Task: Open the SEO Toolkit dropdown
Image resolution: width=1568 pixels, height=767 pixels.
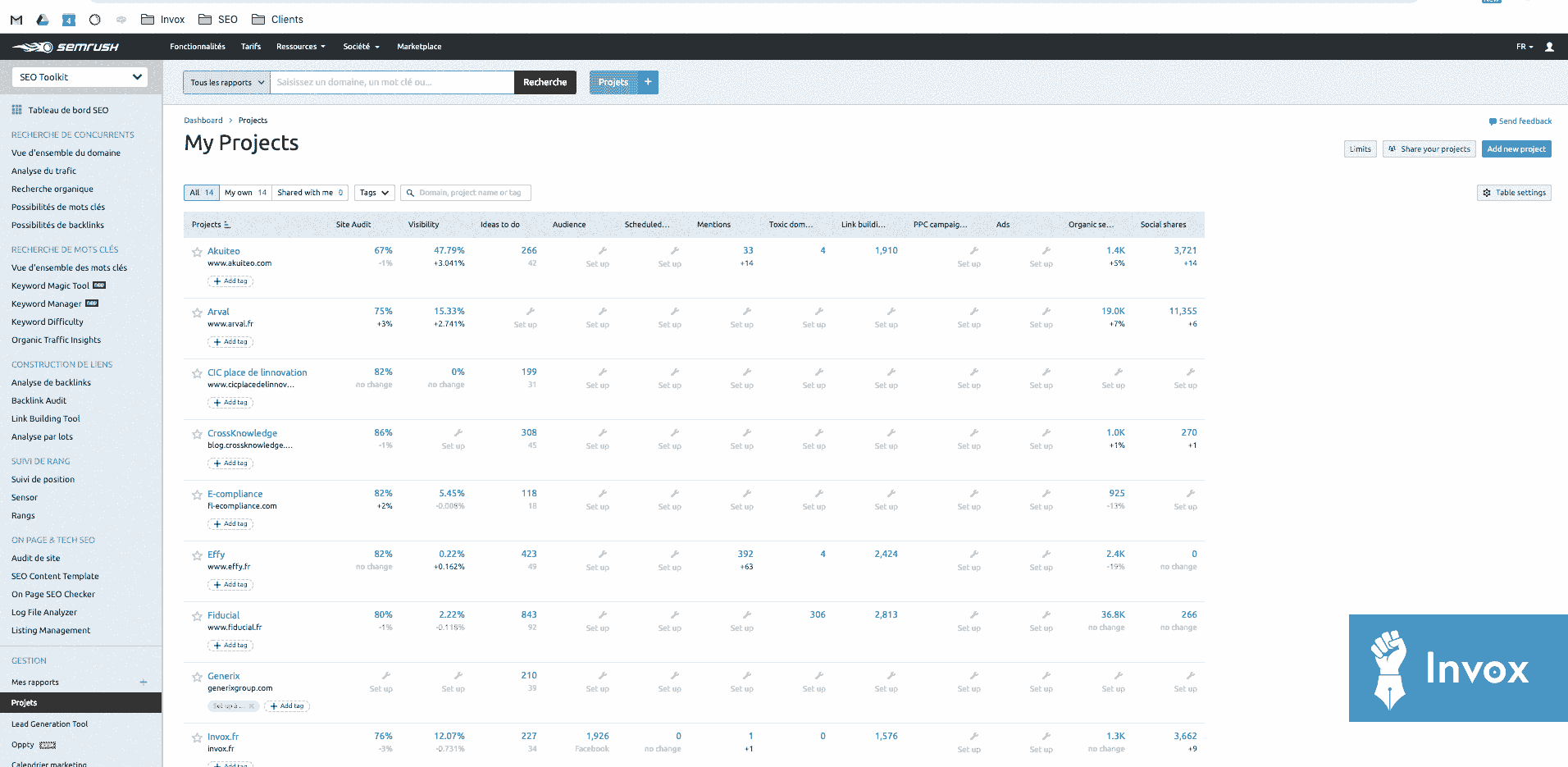Action: pos(80,77)
